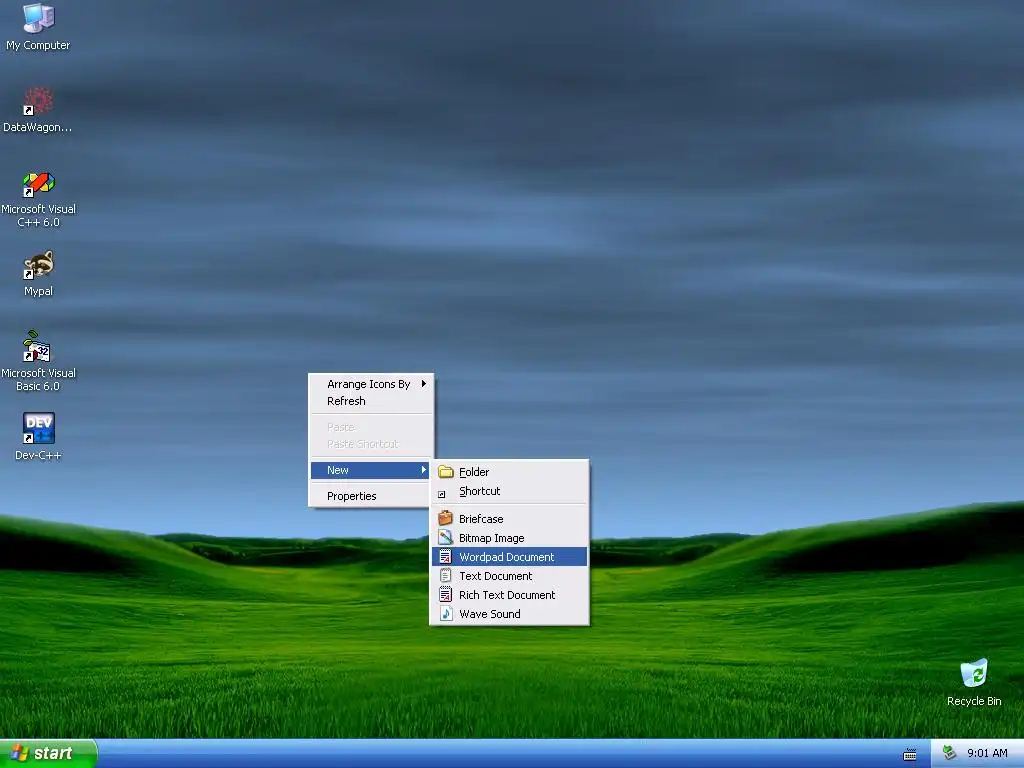Select Microsoft Visual Basic 6.0 icon

click(38, 362)
